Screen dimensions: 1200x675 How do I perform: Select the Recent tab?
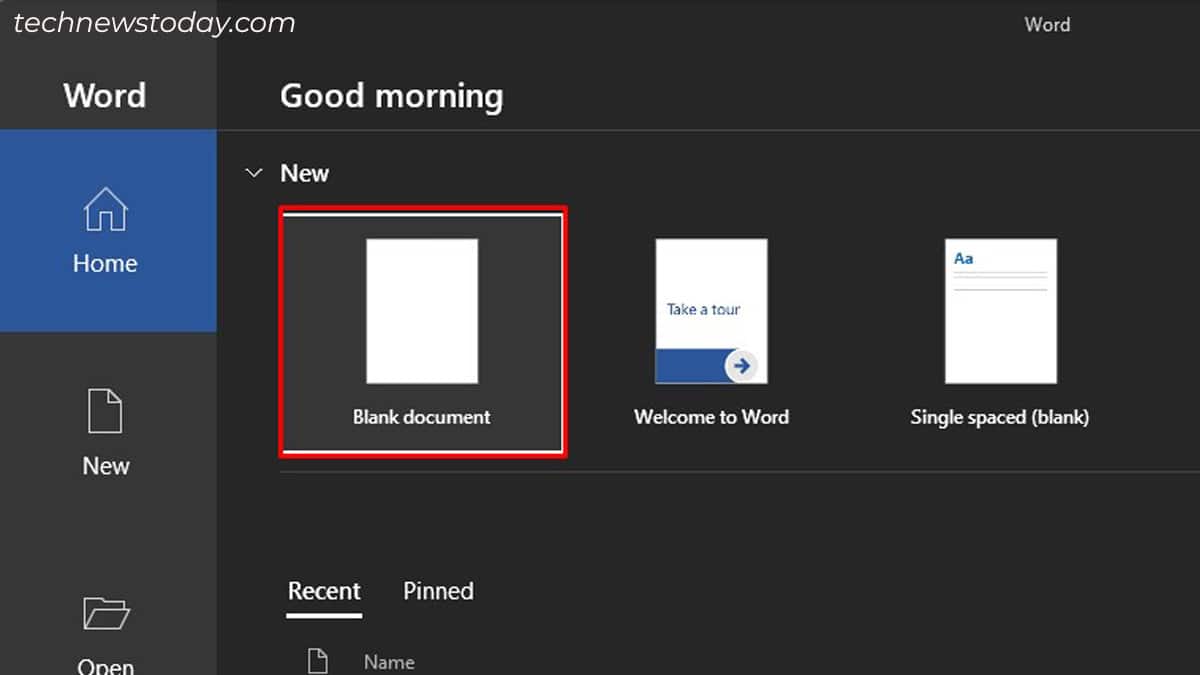(324, 591)
